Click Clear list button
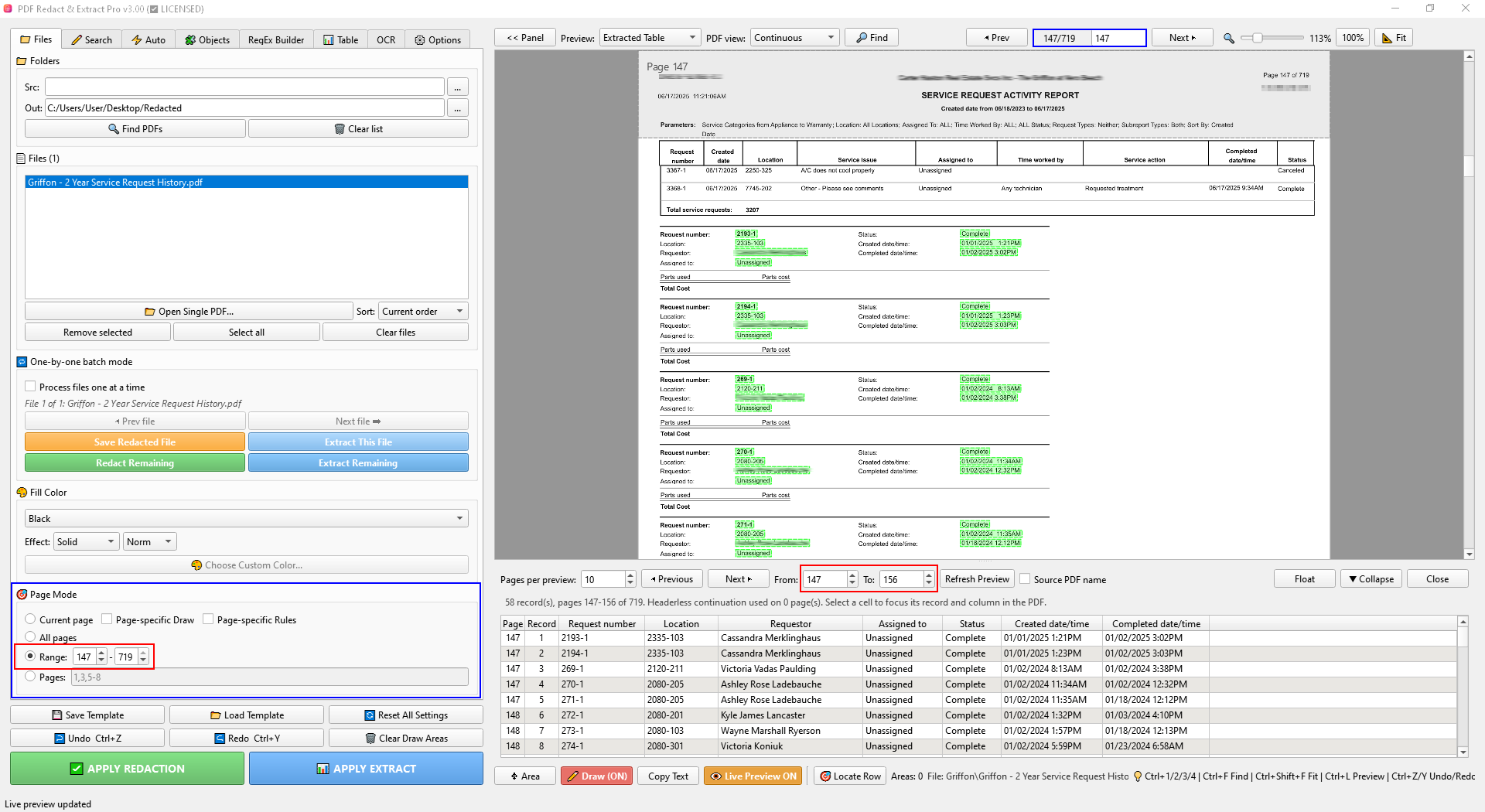The height and width of the screenshot is (812, 1485). [x=358, y=129]
